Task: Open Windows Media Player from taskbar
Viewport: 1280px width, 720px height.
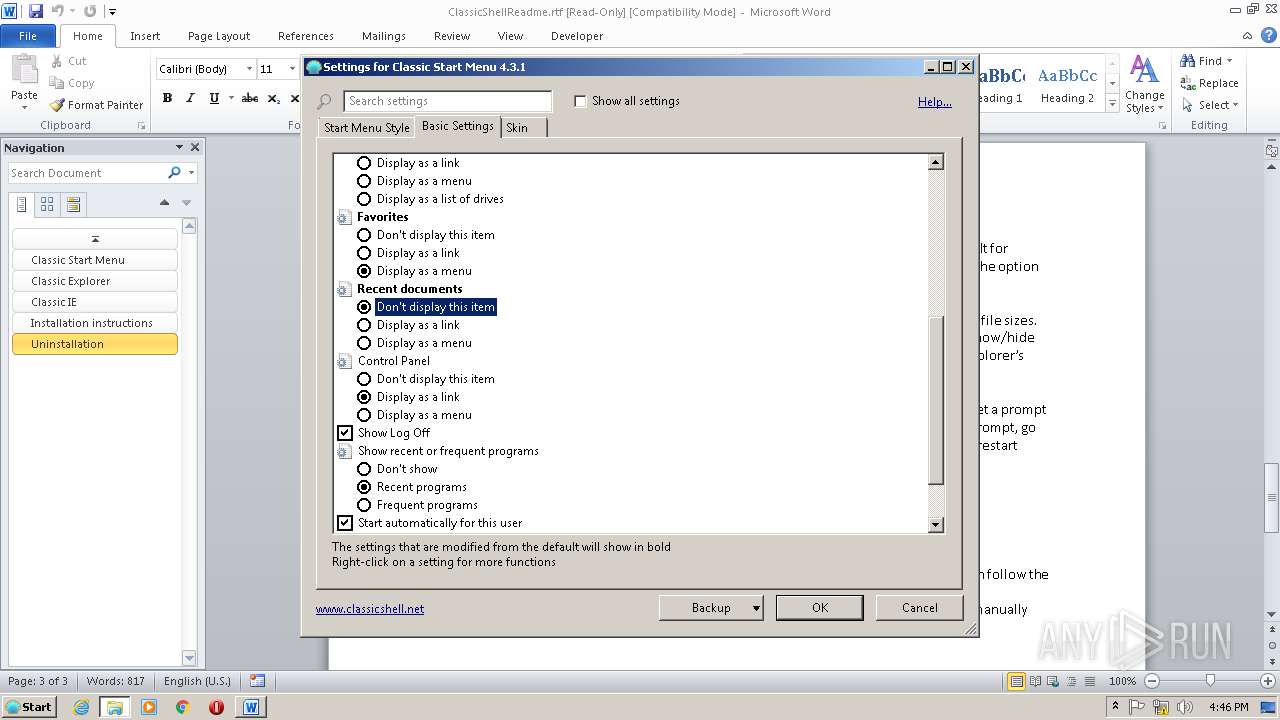Action: tap(149, 707)
